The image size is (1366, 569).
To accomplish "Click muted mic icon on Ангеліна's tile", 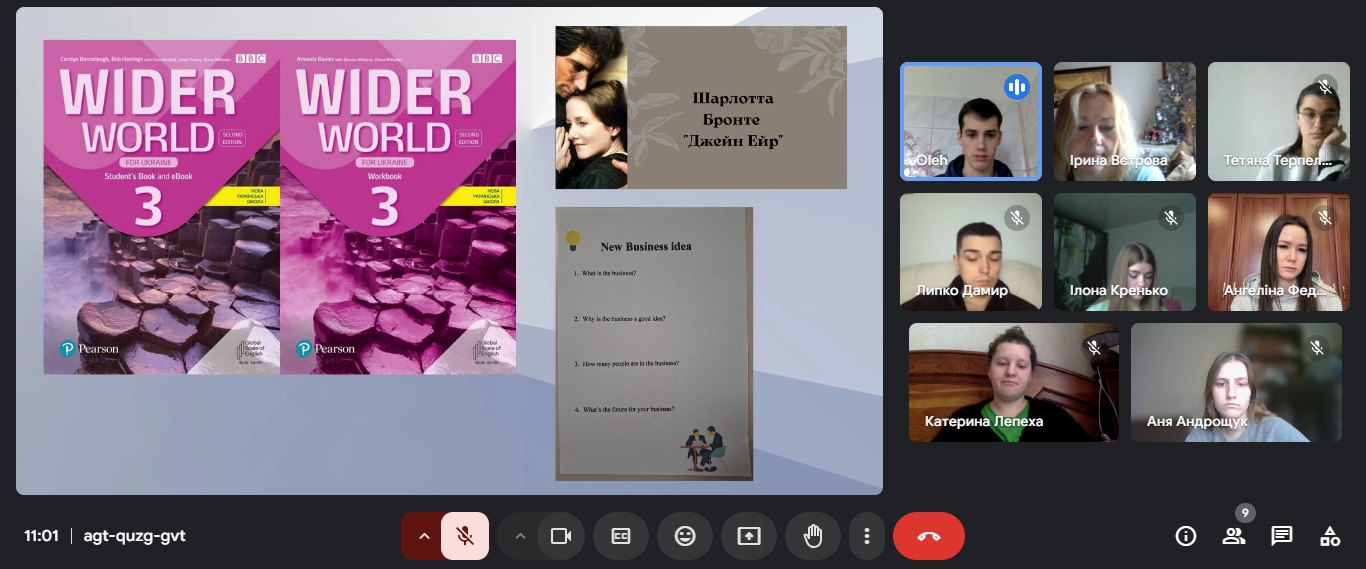I will click(x=1325, y=217).
